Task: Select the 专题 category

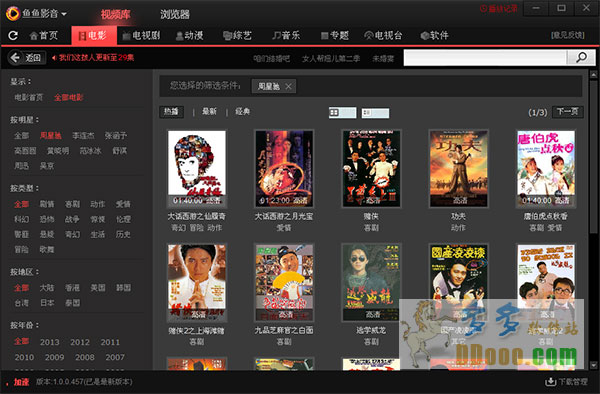Action: point(334,36)
